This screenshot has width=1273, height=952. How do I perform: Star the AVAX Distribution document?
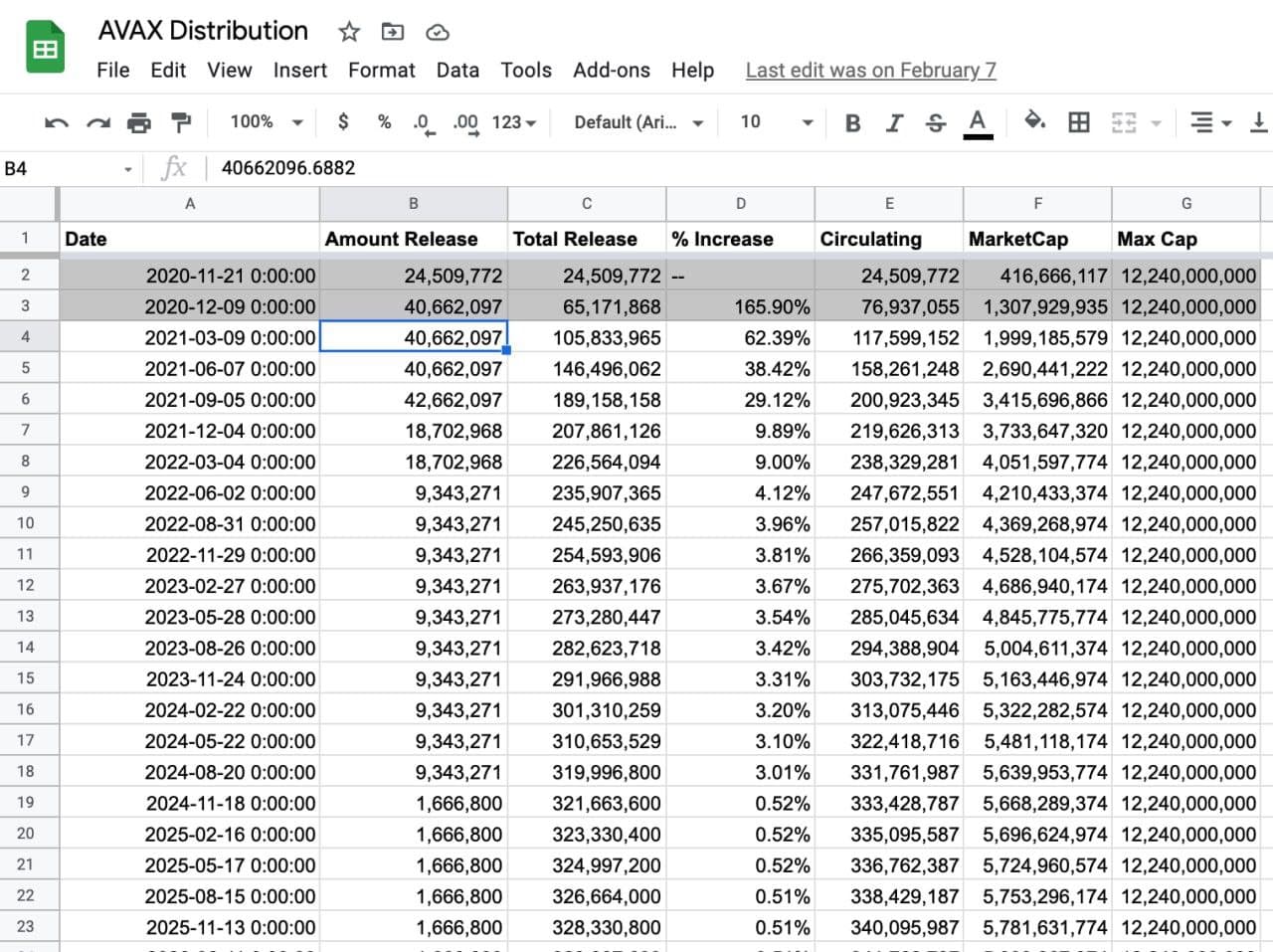pyautogui.click(x=349, y=32)
